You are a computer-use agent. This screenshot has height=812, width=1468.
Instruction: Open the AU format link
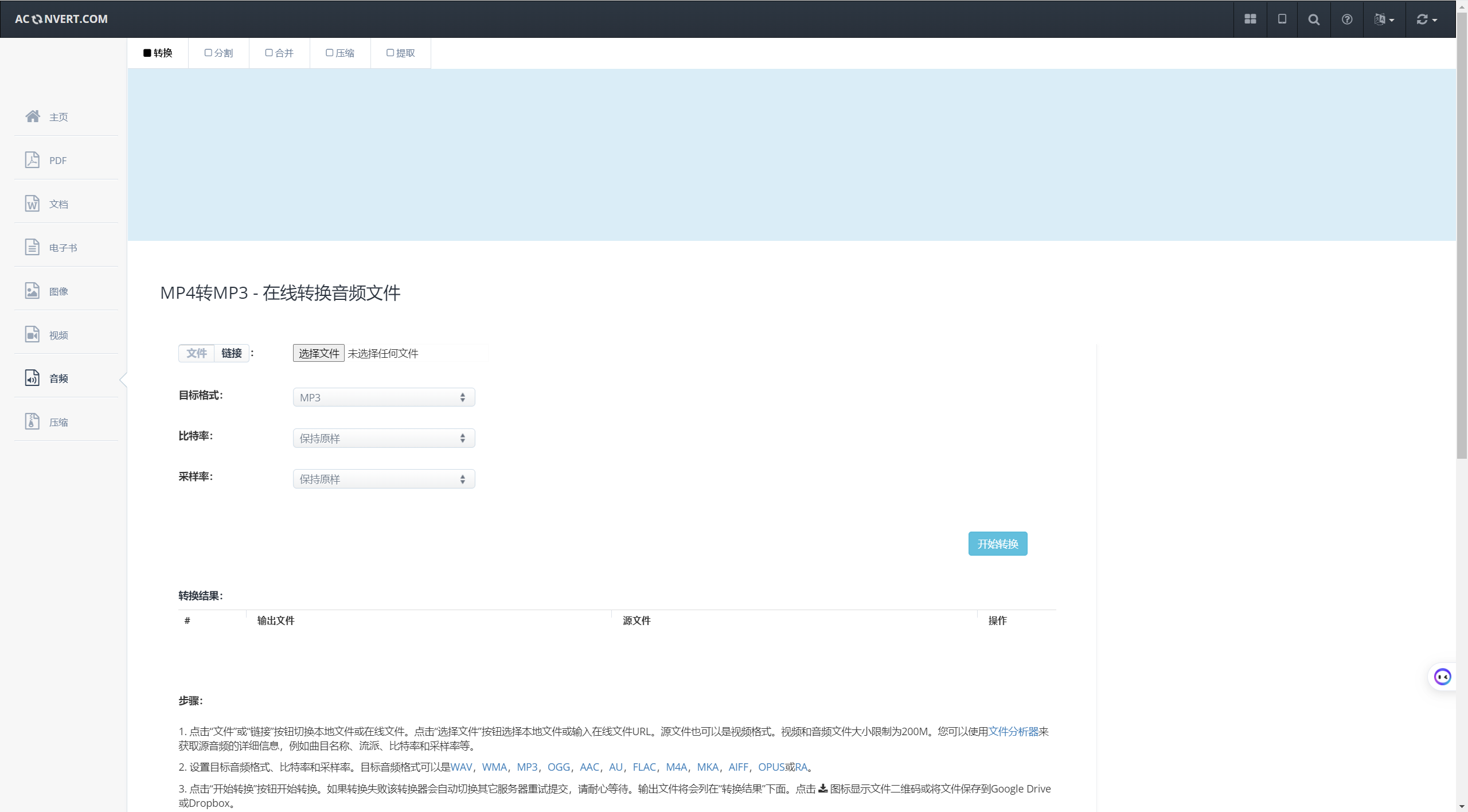point(616,767)
